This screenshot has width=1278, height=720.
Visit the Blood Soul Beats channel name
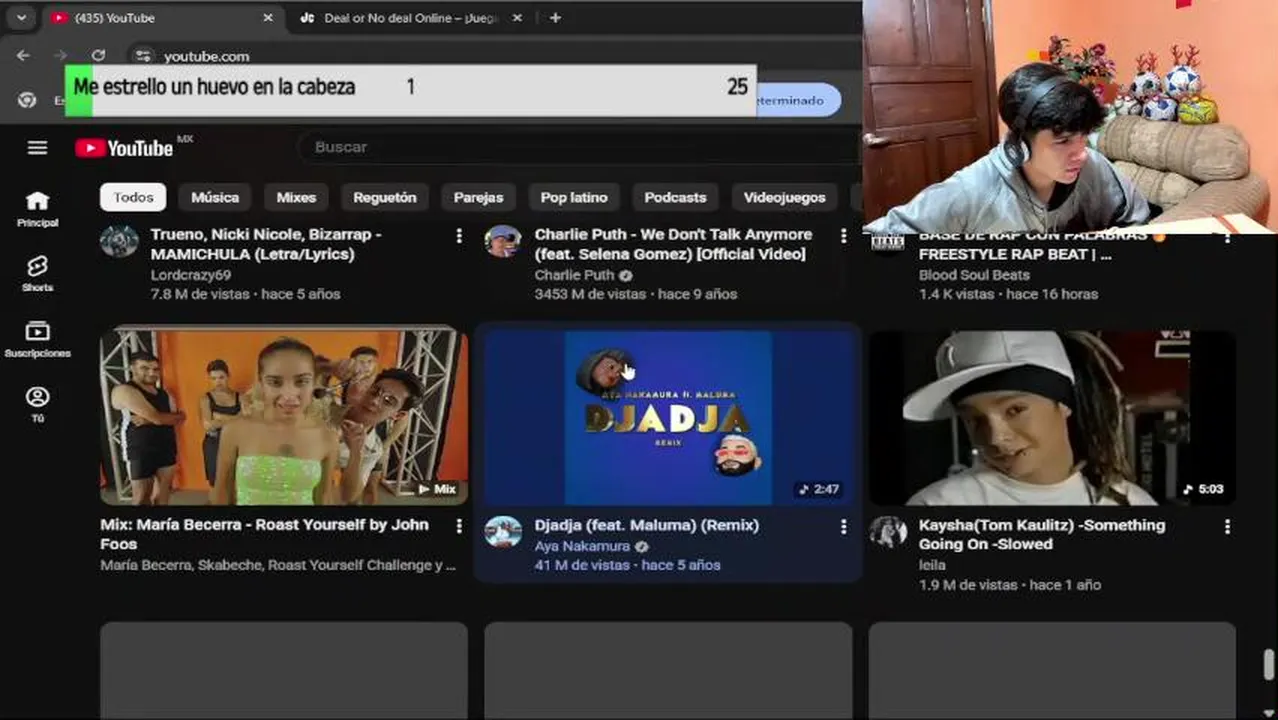click(974, 275)
